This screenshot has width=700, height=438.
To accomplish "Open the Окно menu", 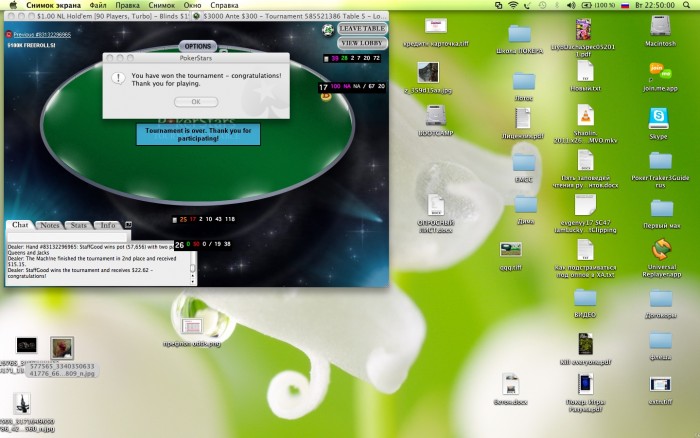I will coord(192,5).
